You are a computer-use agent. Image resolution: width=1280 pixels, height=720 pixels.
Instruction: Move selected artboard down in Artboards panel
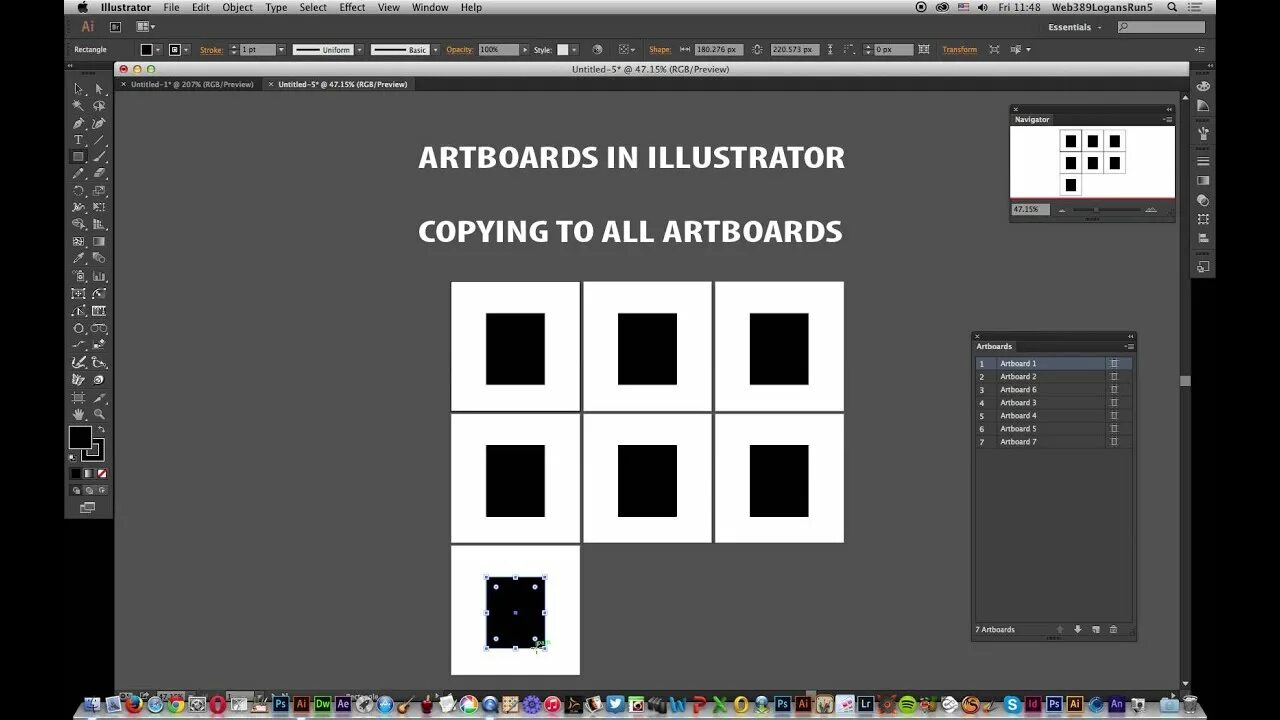click(1078, 630)
